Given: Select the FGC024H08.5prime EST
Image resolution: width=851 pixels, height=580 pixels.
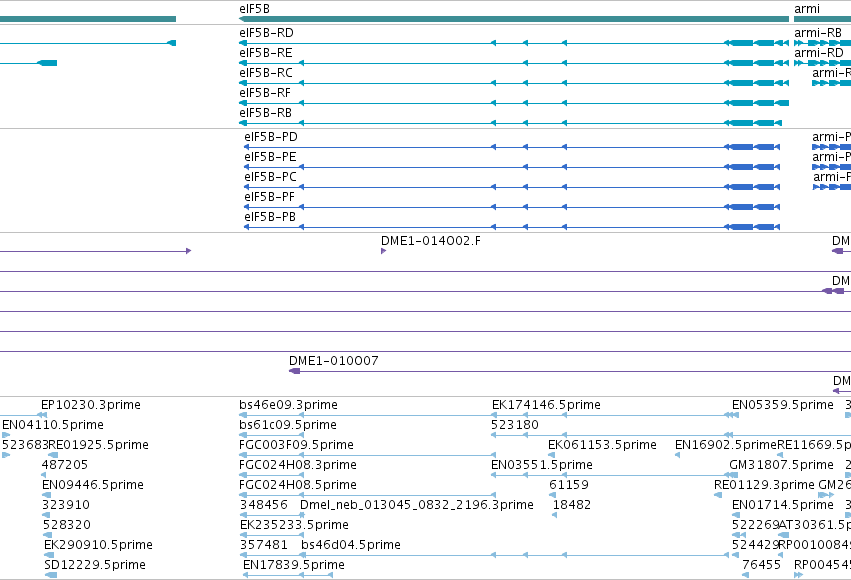Looking at the screenshot, I should click(x=297, y=485).
